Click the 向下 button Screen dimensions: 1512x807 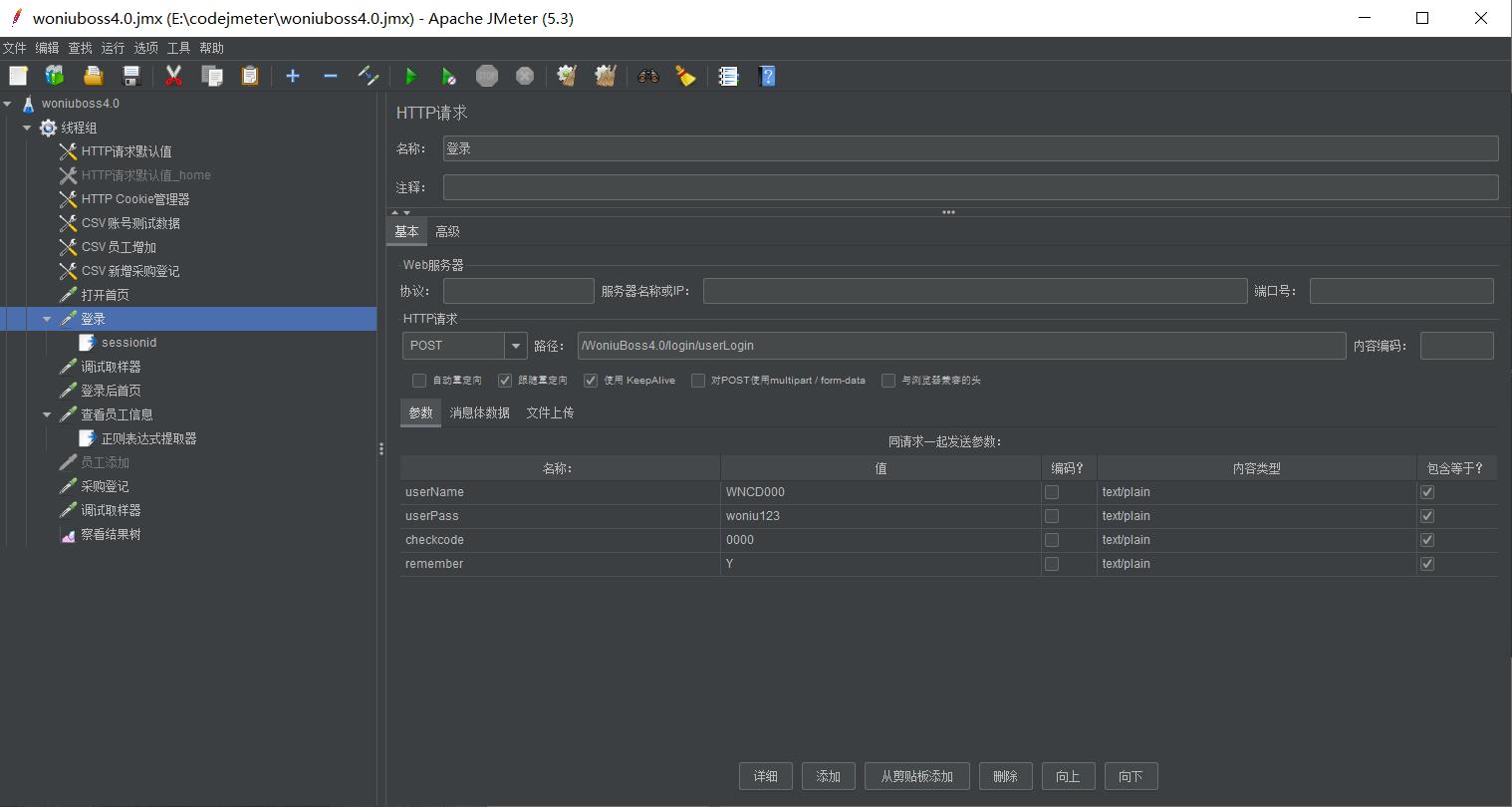[x=1131, y=776]
